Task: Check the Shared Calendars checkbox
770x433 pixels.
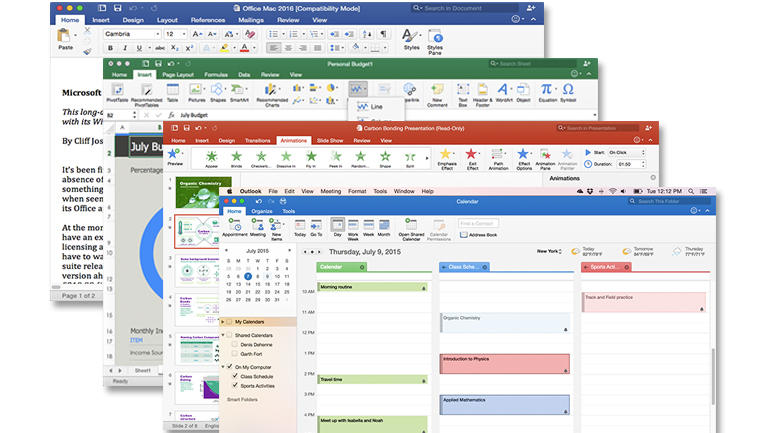Action: pos(229,335)
